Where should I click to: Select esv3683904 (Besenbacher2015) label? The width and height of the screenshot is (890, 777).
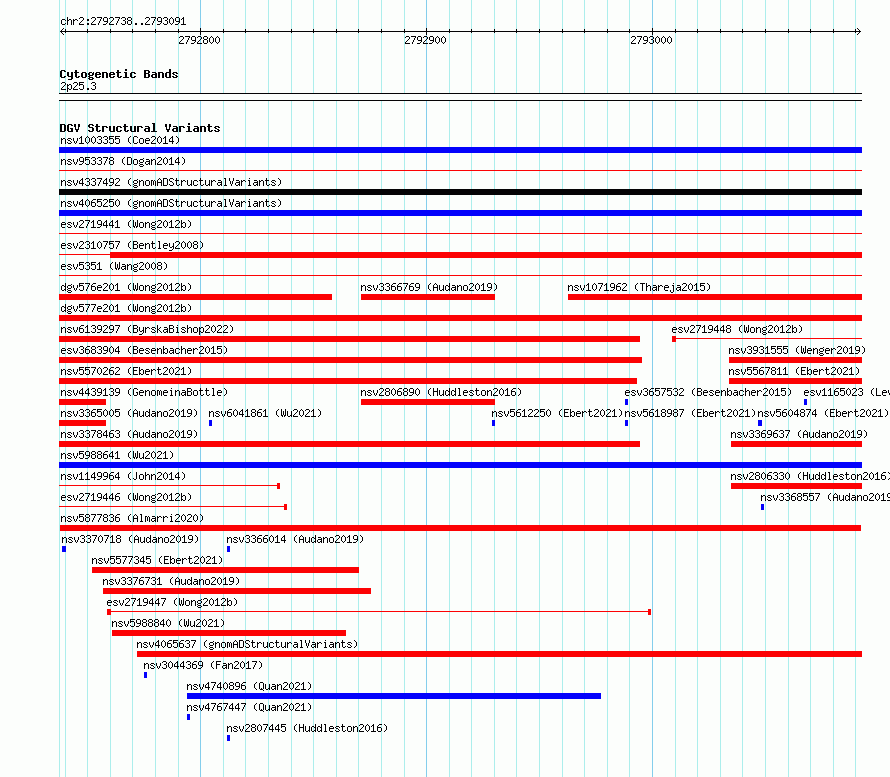(144, 350)
